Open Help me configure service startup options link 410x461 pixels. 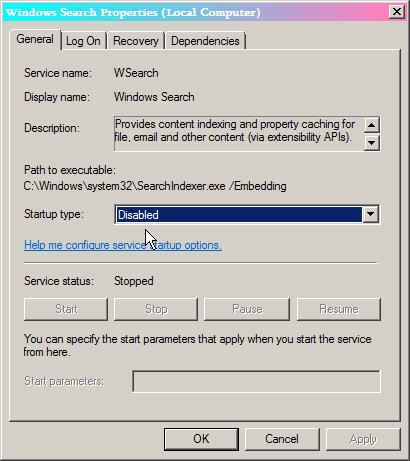click(123, 245)
